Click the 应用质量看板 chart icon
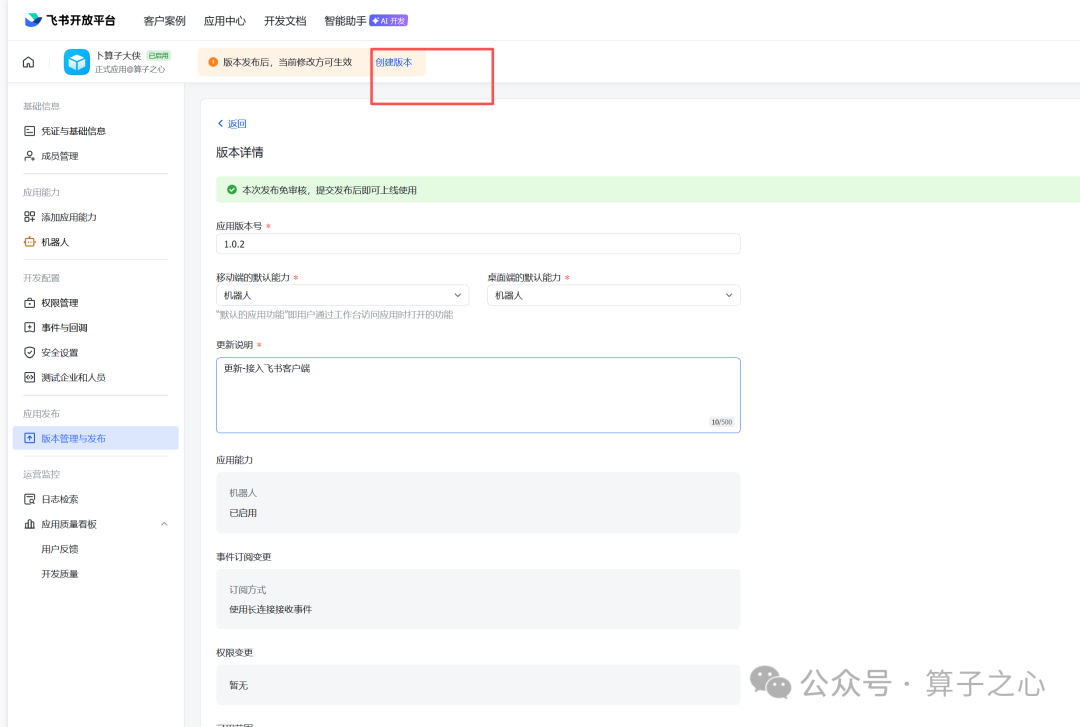1080x727 pixels. [30, 524]
